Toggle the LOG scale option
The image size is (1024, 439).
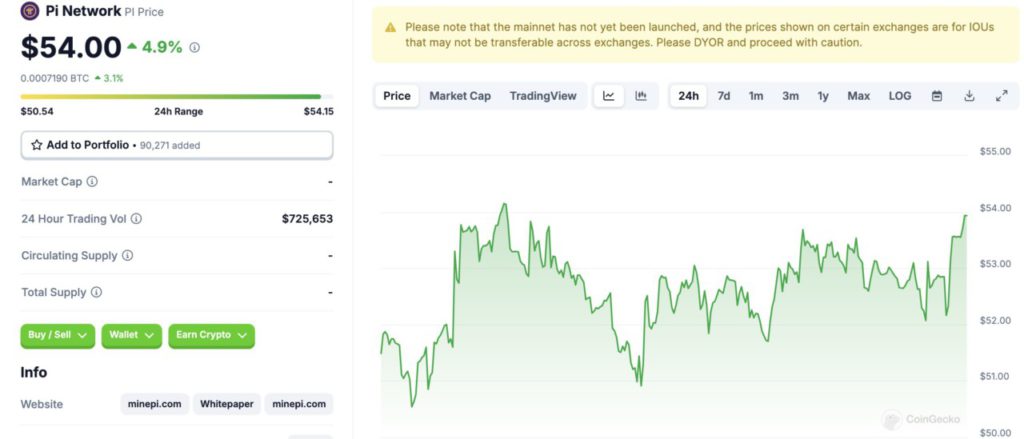(900, 96)
